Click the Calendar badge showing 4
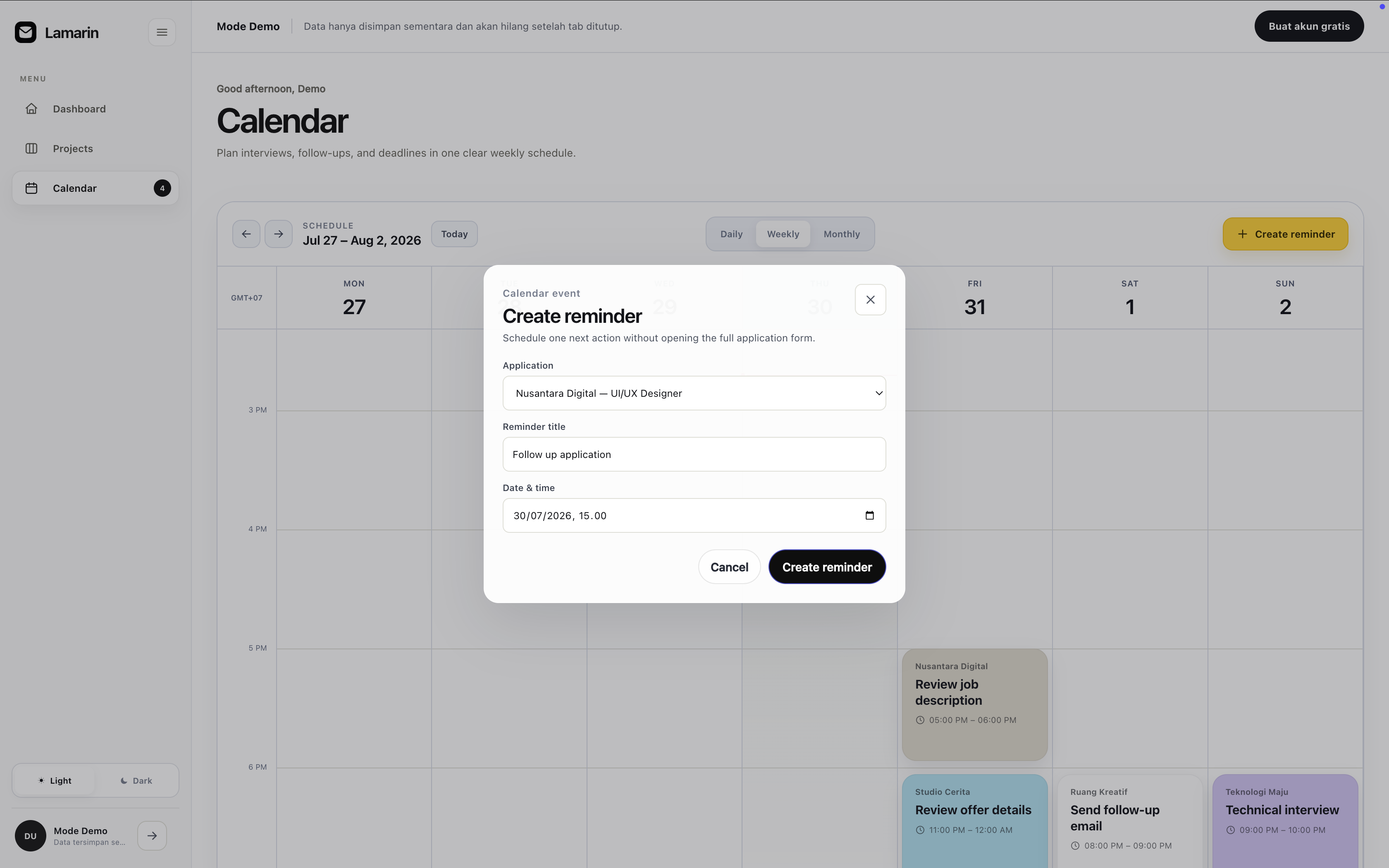Image resolution: width=1389 pixels, height=868 pixels. point(162,188)
